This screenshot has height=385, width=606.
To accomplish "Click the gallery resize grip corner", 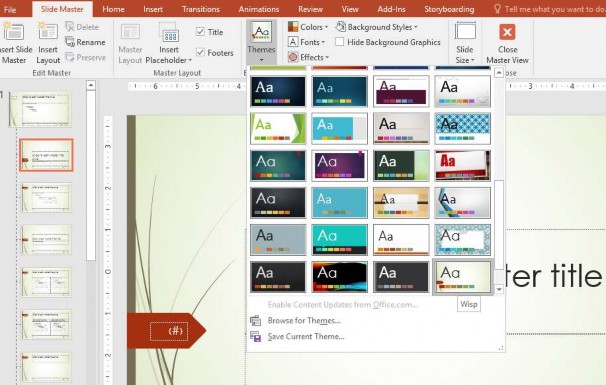I will tap(500, 348).
